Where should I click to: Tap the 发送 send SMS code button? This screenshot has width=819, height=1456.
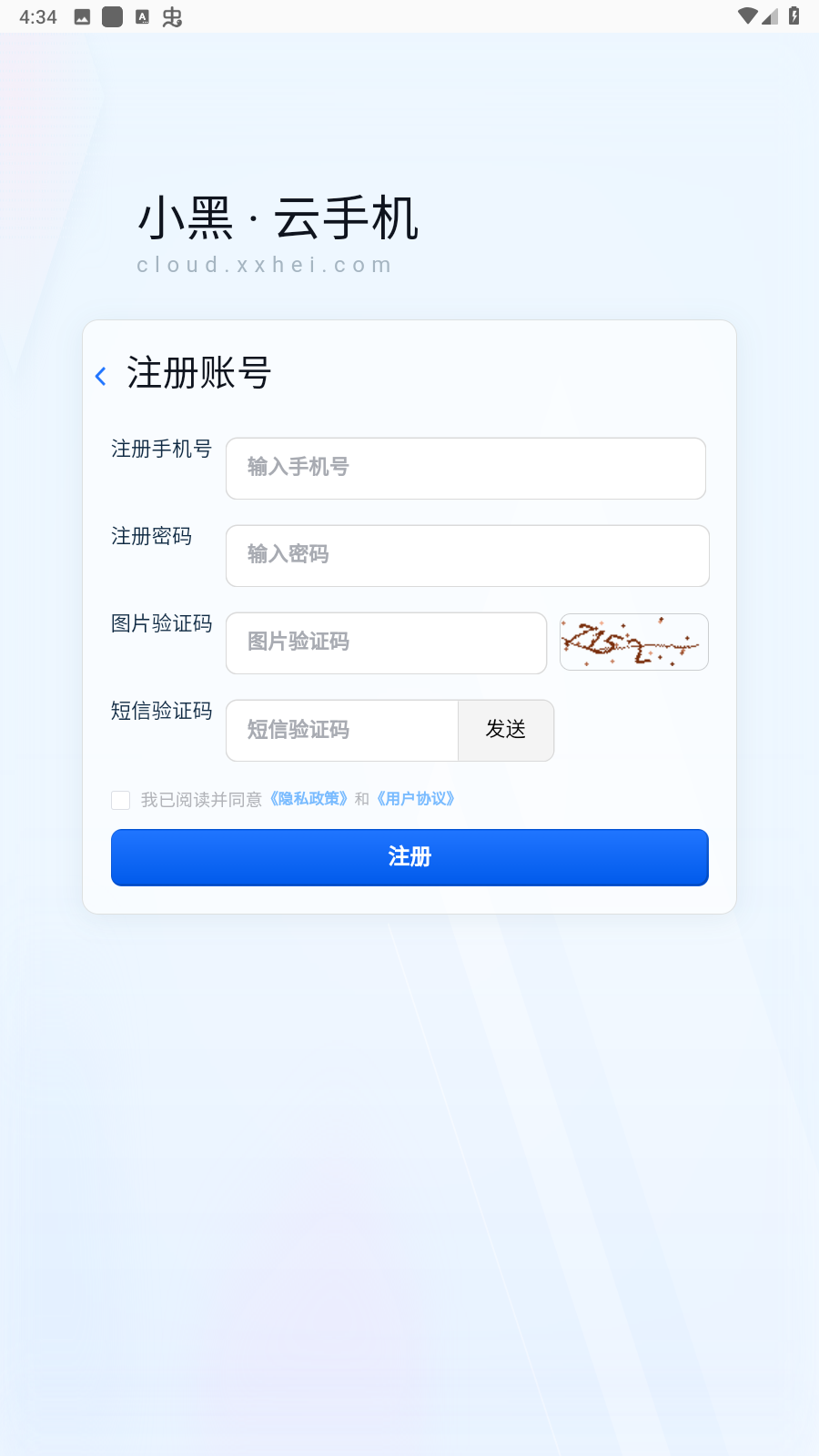(x=506, y=730)
